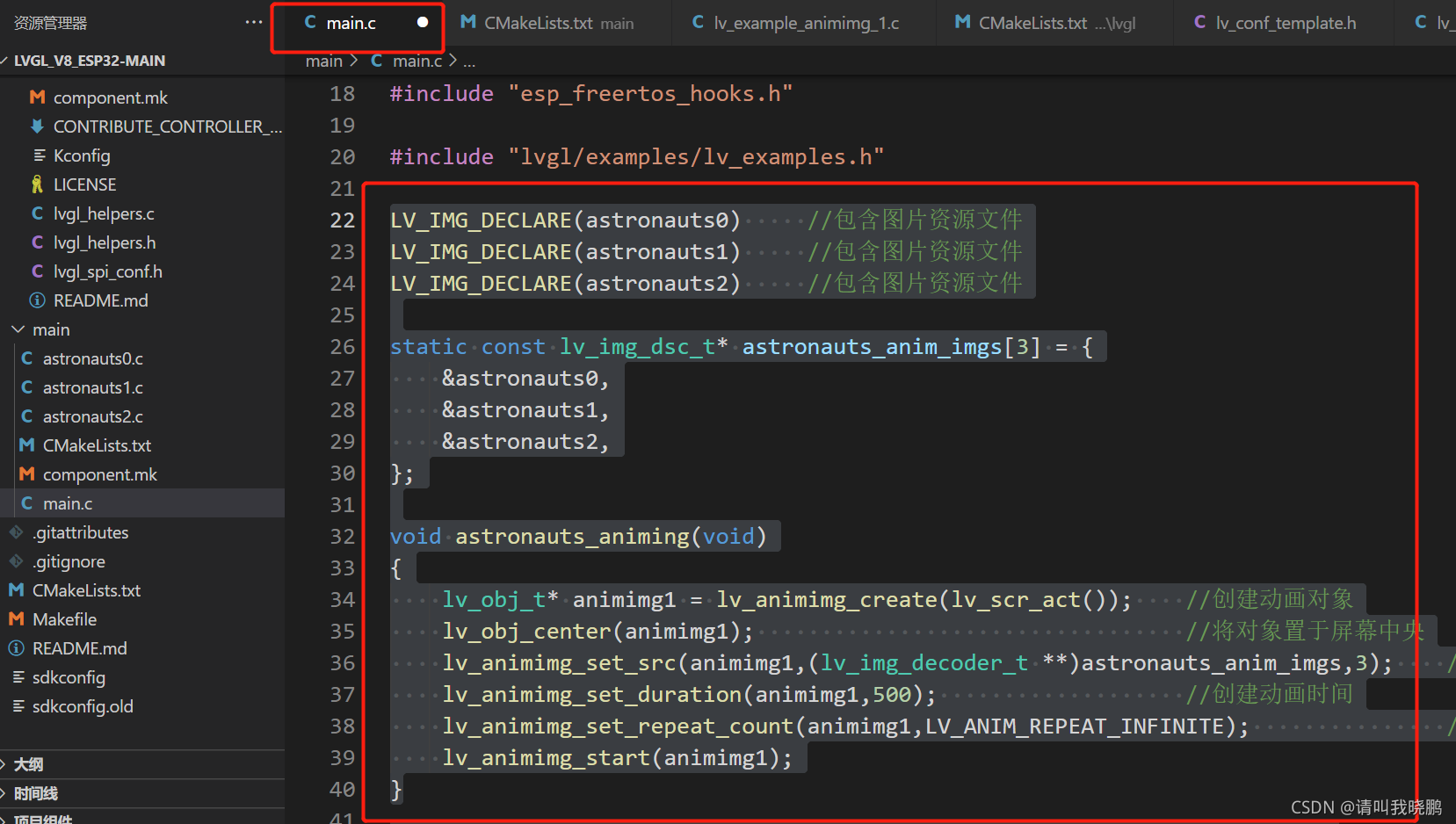
Task: Open the explorer panel more actions ellipsis
Action: 254,22
